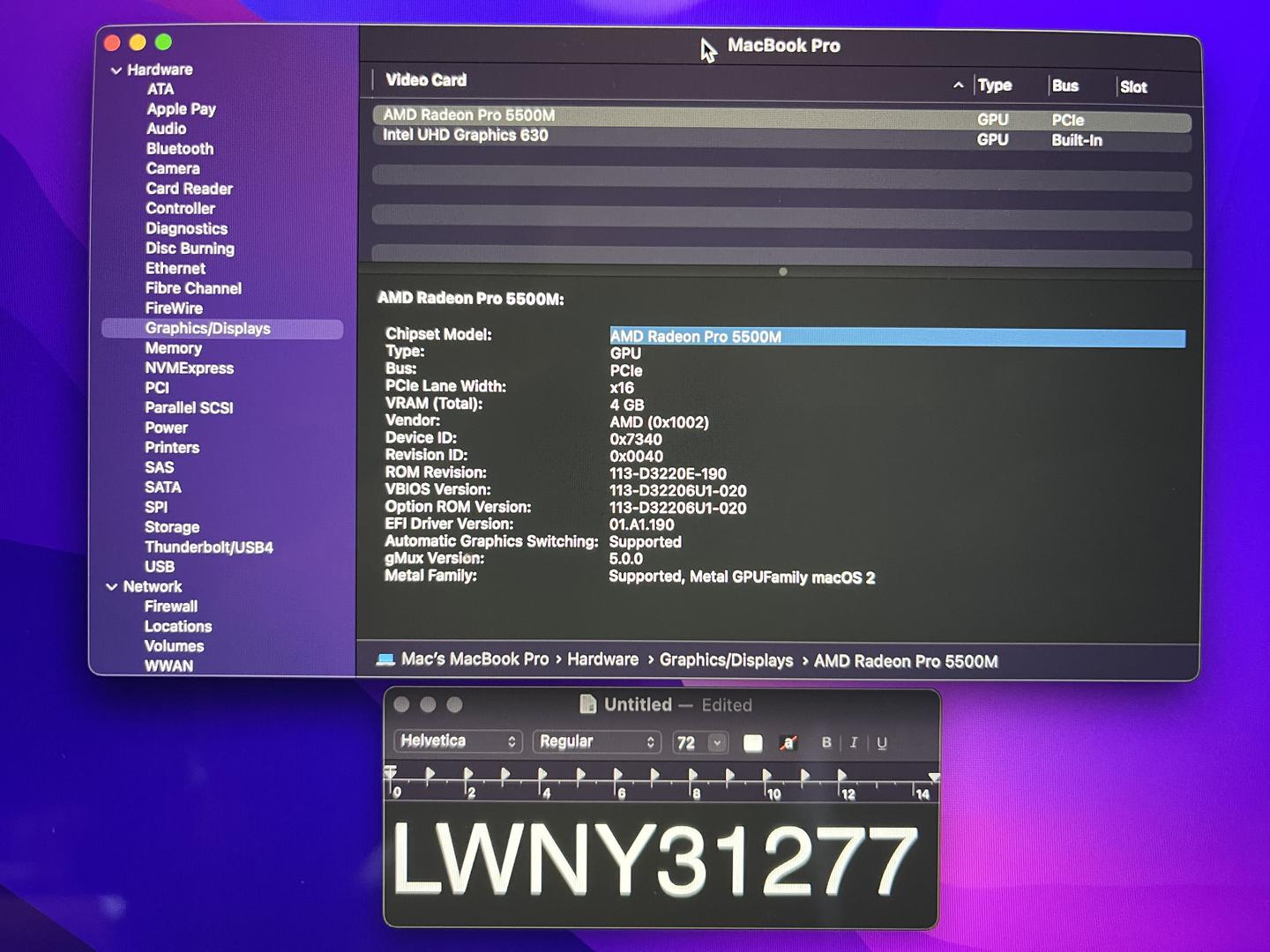
Task: Select Thunderbolt/USB4 entry
Action: coord(209,547)
